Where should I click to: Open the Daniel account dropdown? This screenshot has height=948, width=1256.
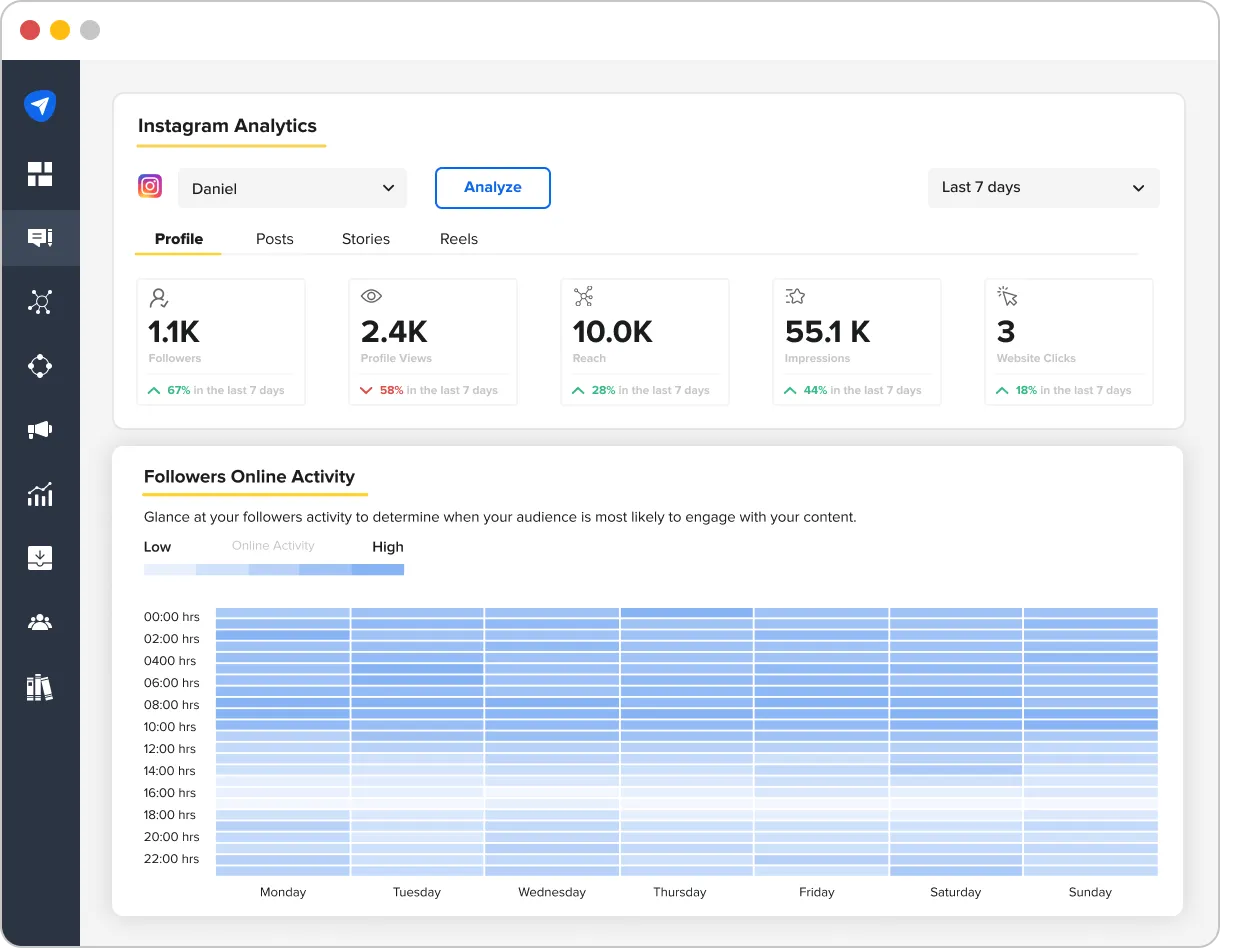pos(292,187)
